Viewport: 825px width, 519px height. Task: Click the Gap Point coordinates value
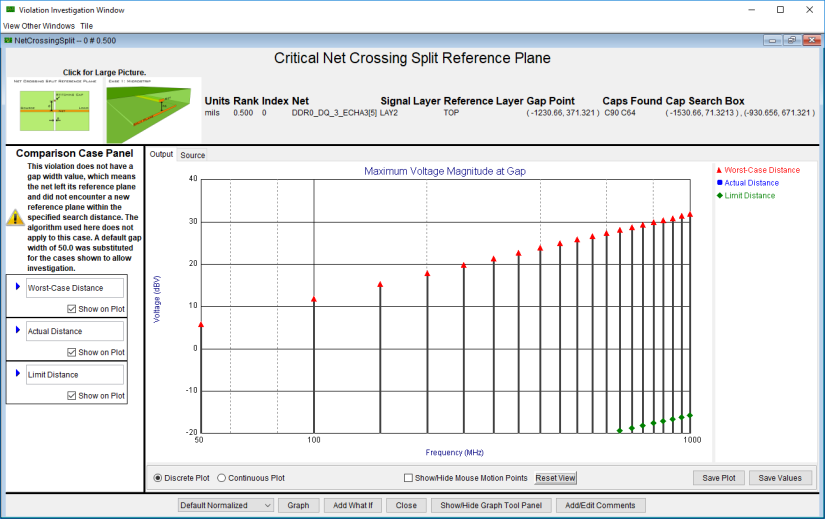pos(562,113)
